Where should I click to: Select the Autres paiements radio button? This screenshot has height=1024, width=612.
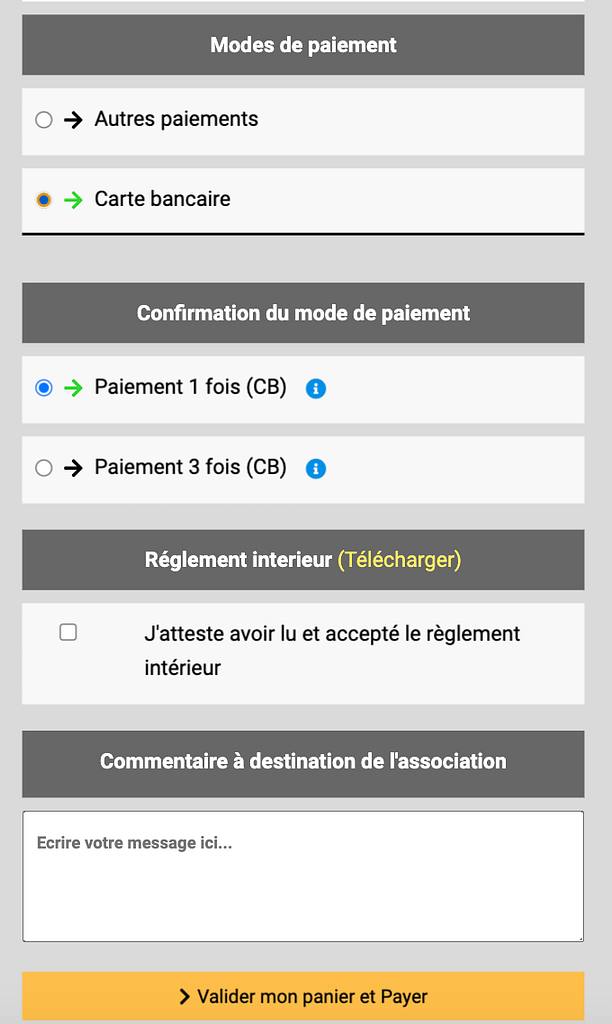click(x=43, y=120)
